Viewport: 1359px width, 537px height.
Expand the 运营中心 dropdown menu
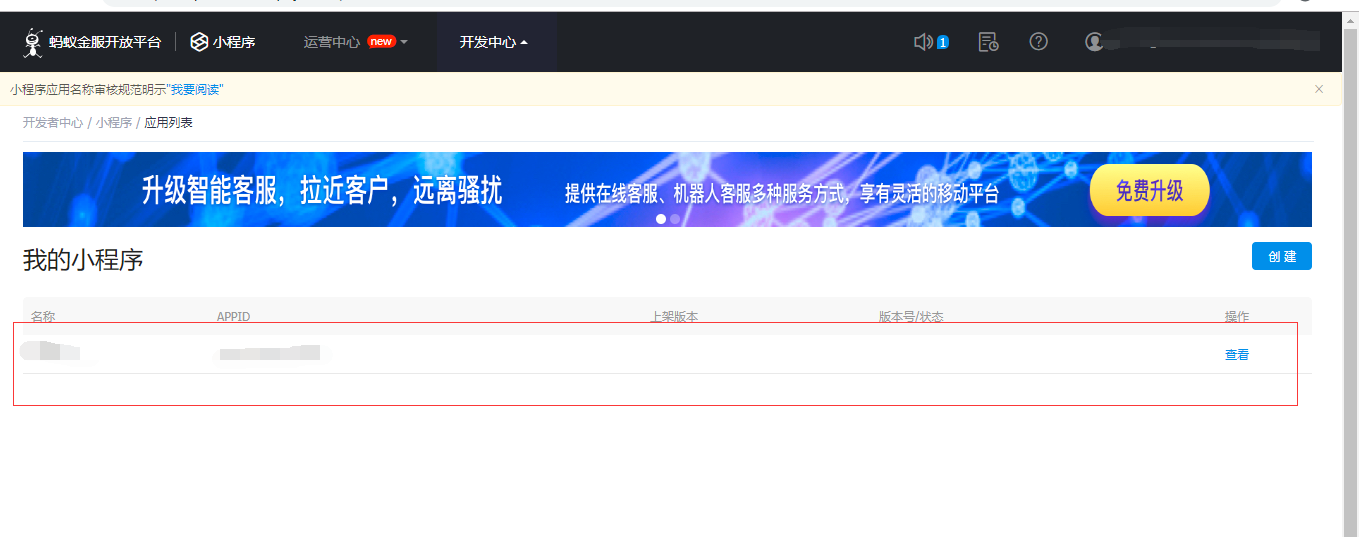[x=332, y=42]
